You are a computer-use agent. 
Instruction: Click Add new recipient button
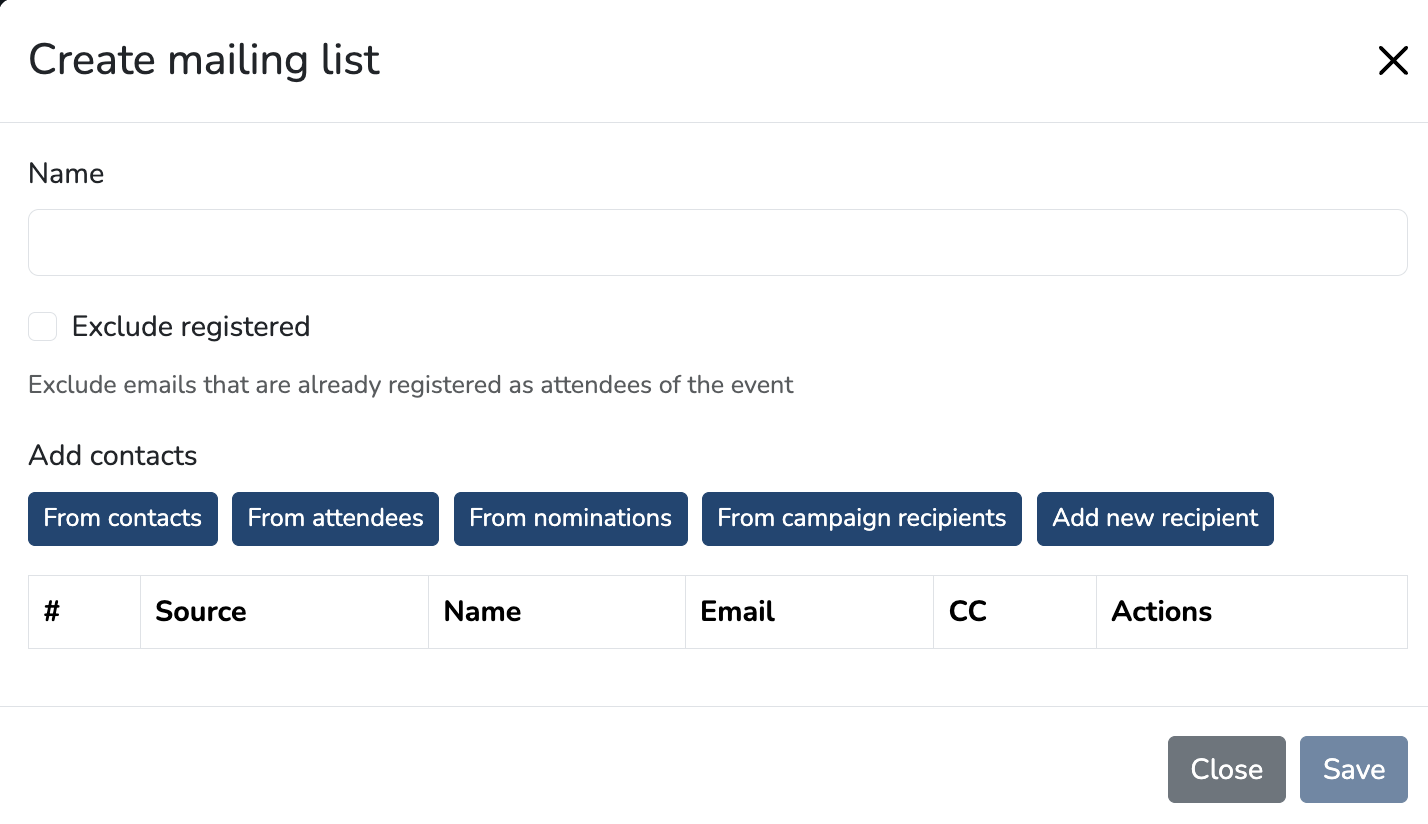pos(1154,518)
